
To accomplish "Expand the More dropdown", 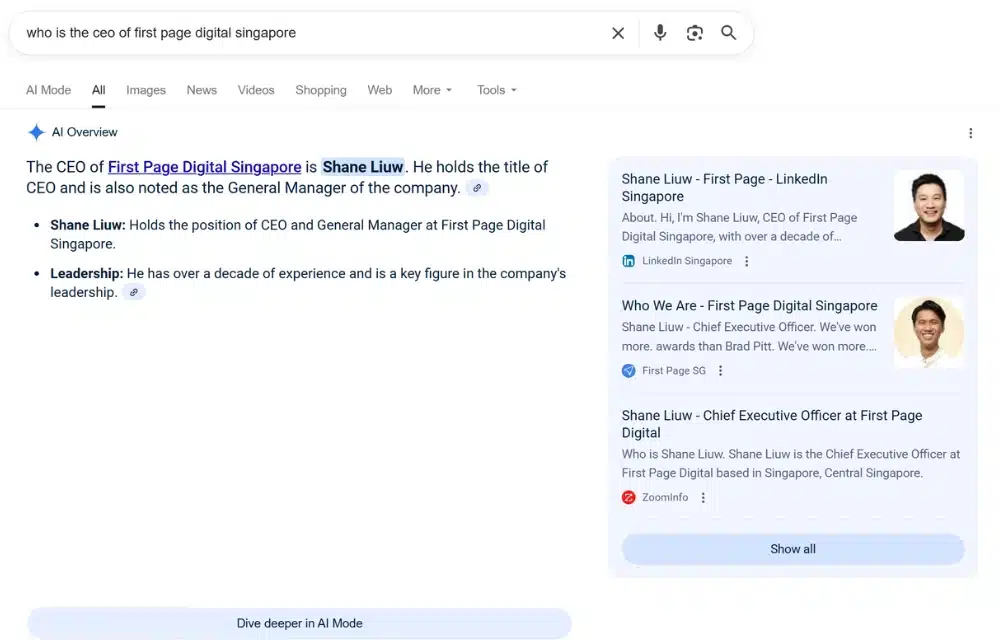I will tap(432, 90).
